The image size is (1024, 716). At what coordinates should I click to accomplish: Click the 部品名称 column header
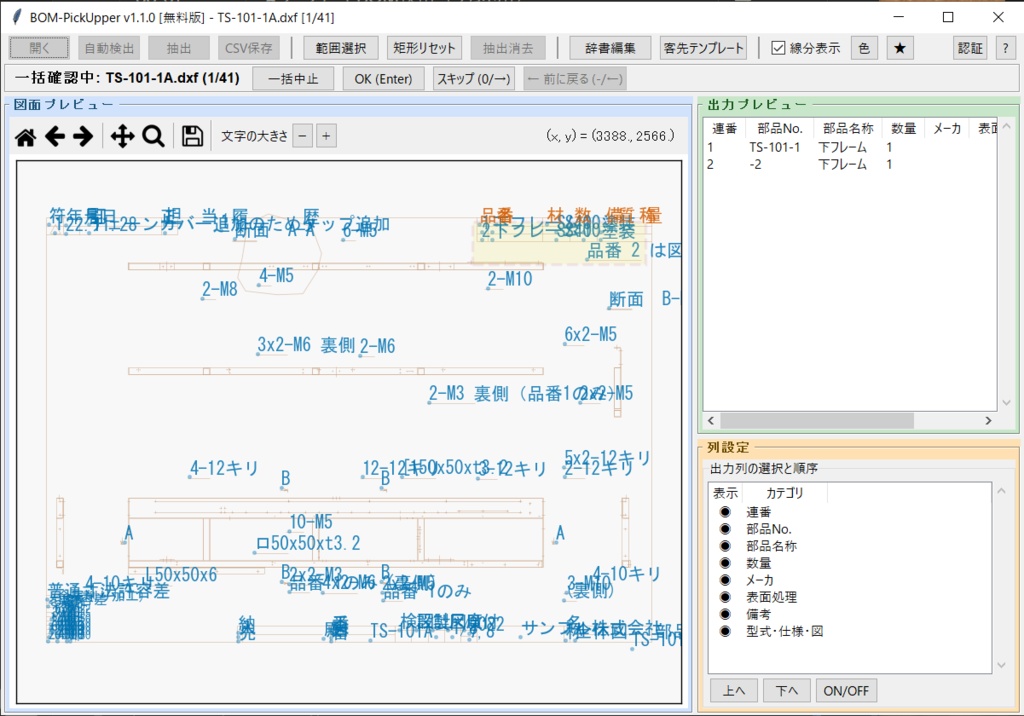[x=848, y=129]
